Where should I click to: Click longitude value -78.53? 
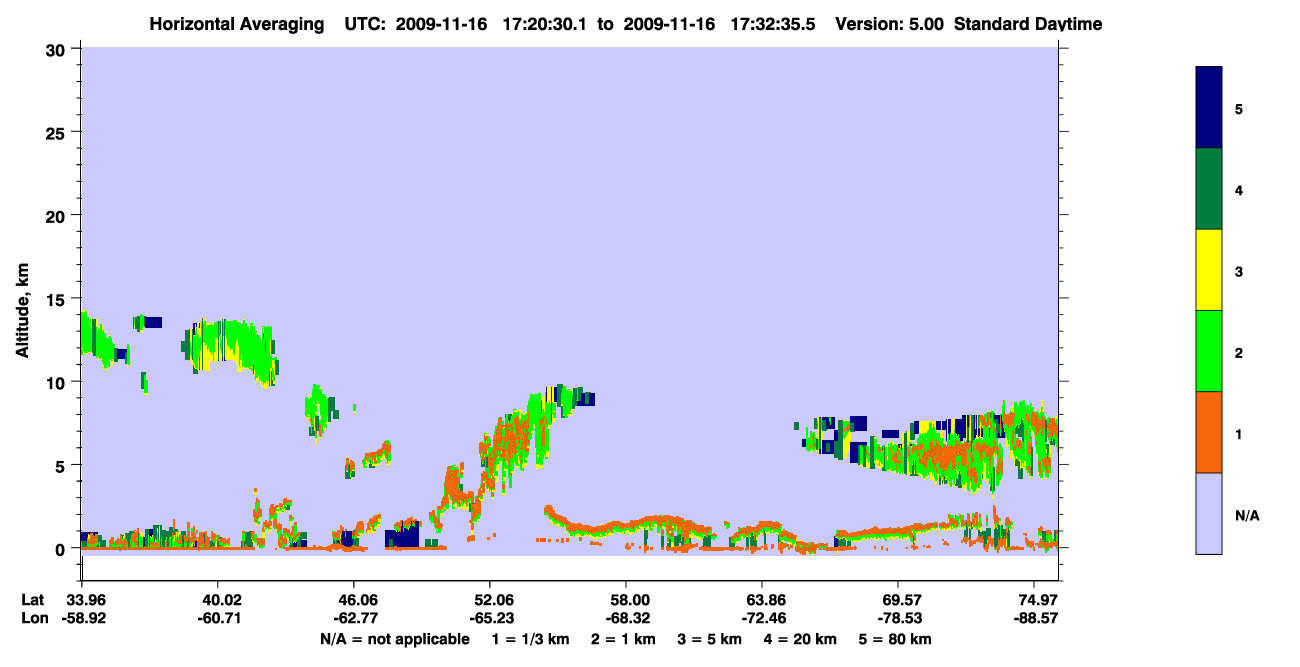coord(898,618)
